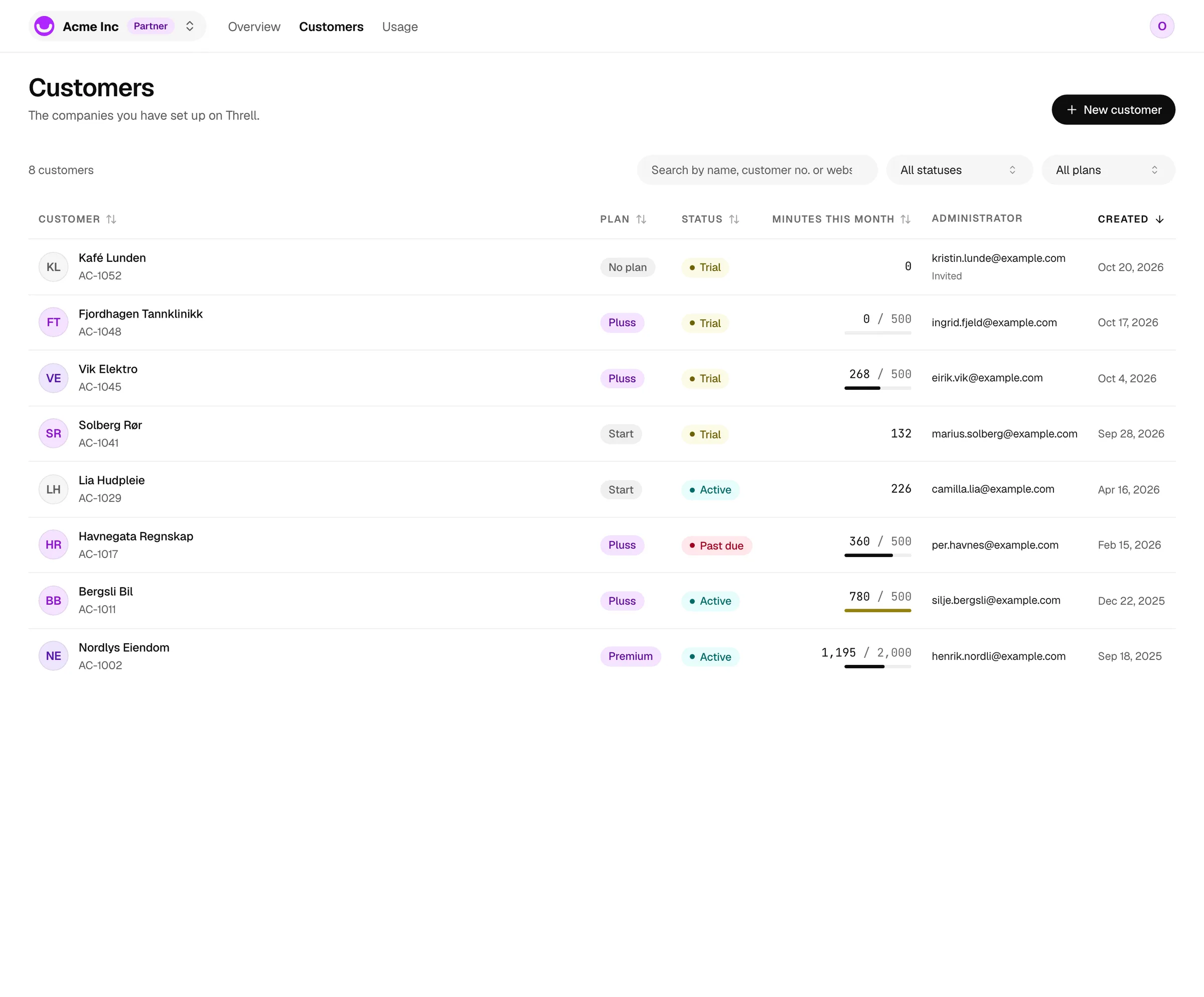Click the '8 customers' count label
The width and height of the screenshot is (1204, 997).
point(61,170)
